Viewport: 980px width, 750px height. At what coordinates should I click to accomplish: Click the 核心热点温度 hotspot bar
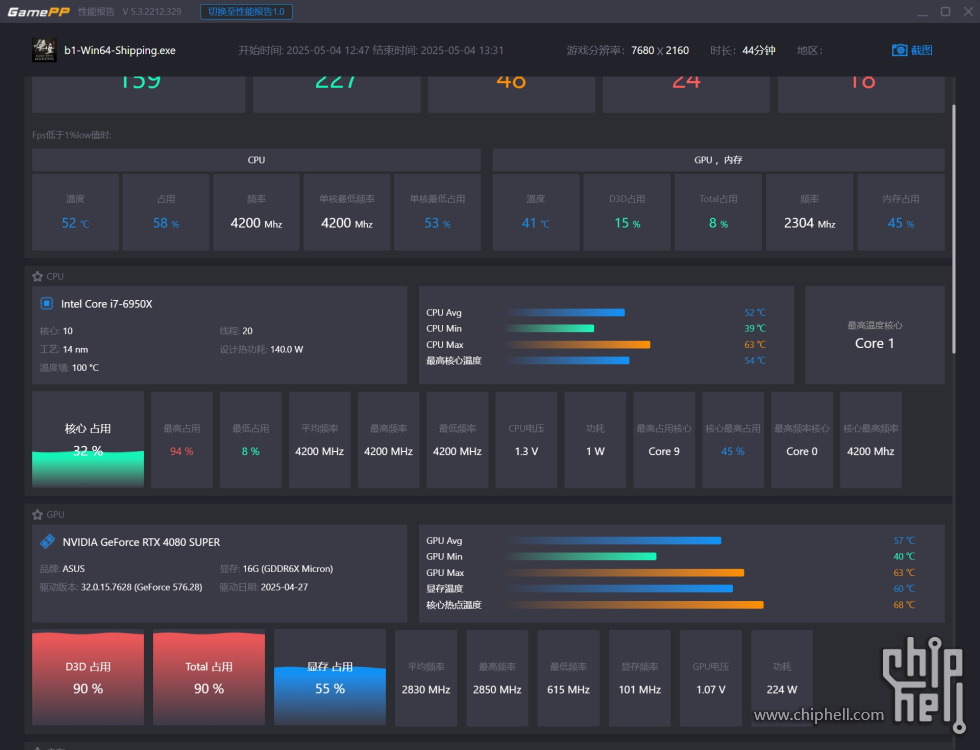click(x=635, y=604)
